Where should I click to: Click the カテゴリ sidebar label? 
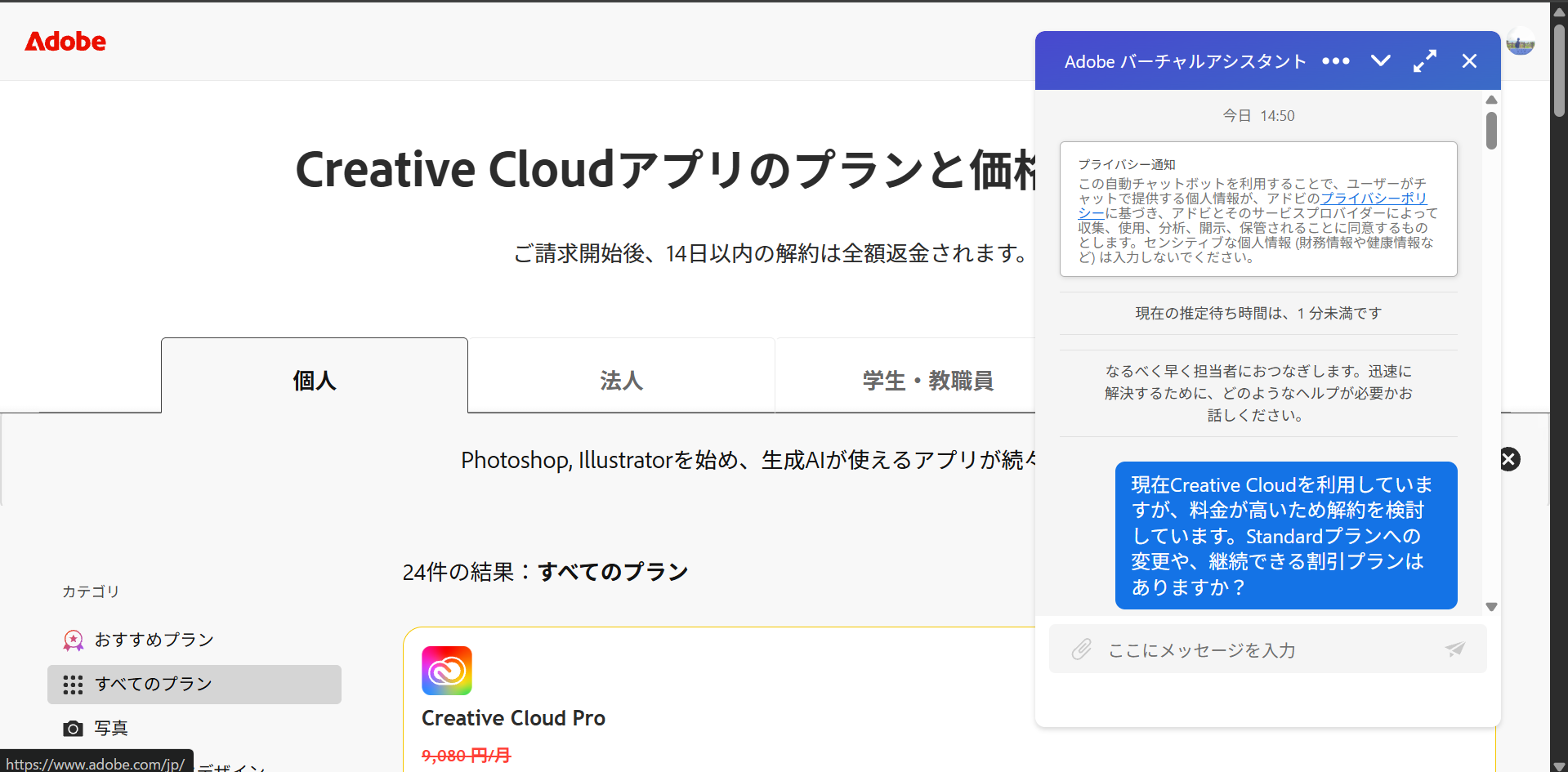pyautogui.click(x=91, y=591)
